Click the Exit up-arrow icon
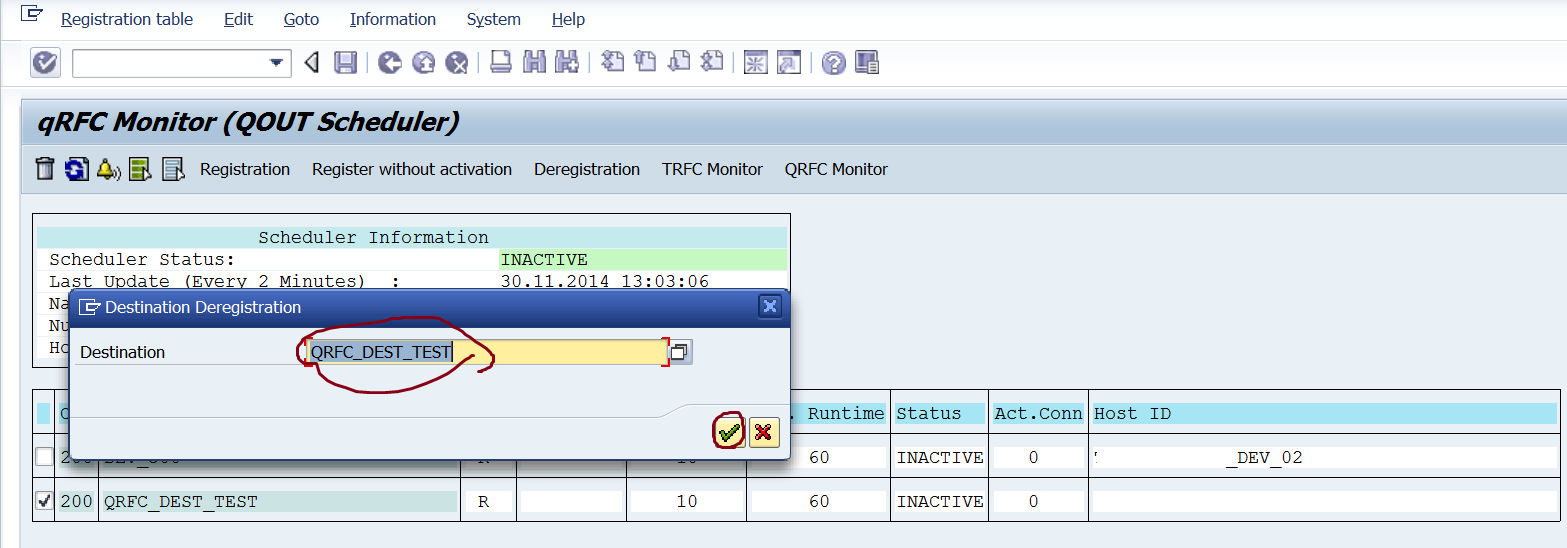The height and width of the screenshot is (548, 1567). pos(424,63)
